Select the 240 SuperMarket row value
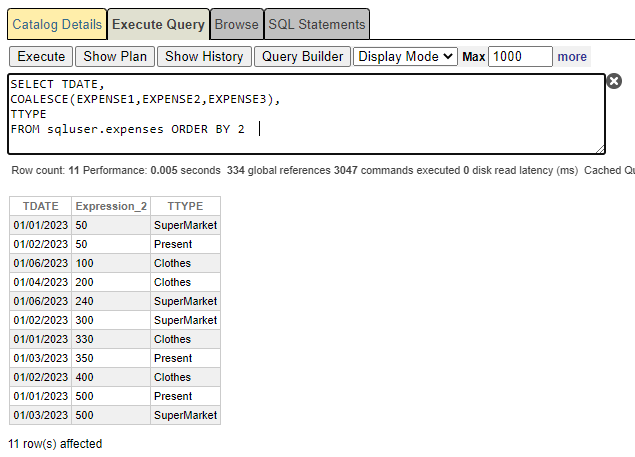This screenshot has height=457, width=635. point(110,301)
